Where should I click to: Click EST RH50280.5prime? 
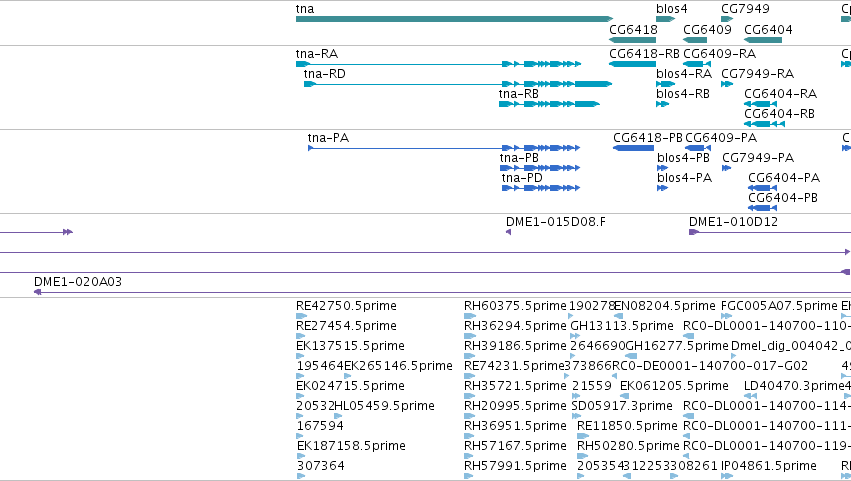(x=628, y=446)
